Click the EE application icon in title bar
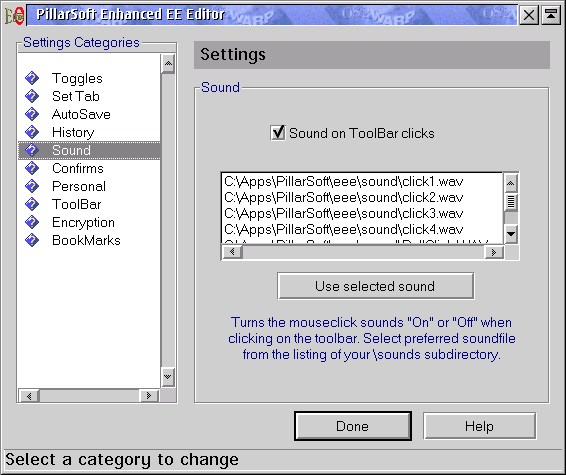The height and width of the screenshot is (475, 566). click(x=14, y=16)
